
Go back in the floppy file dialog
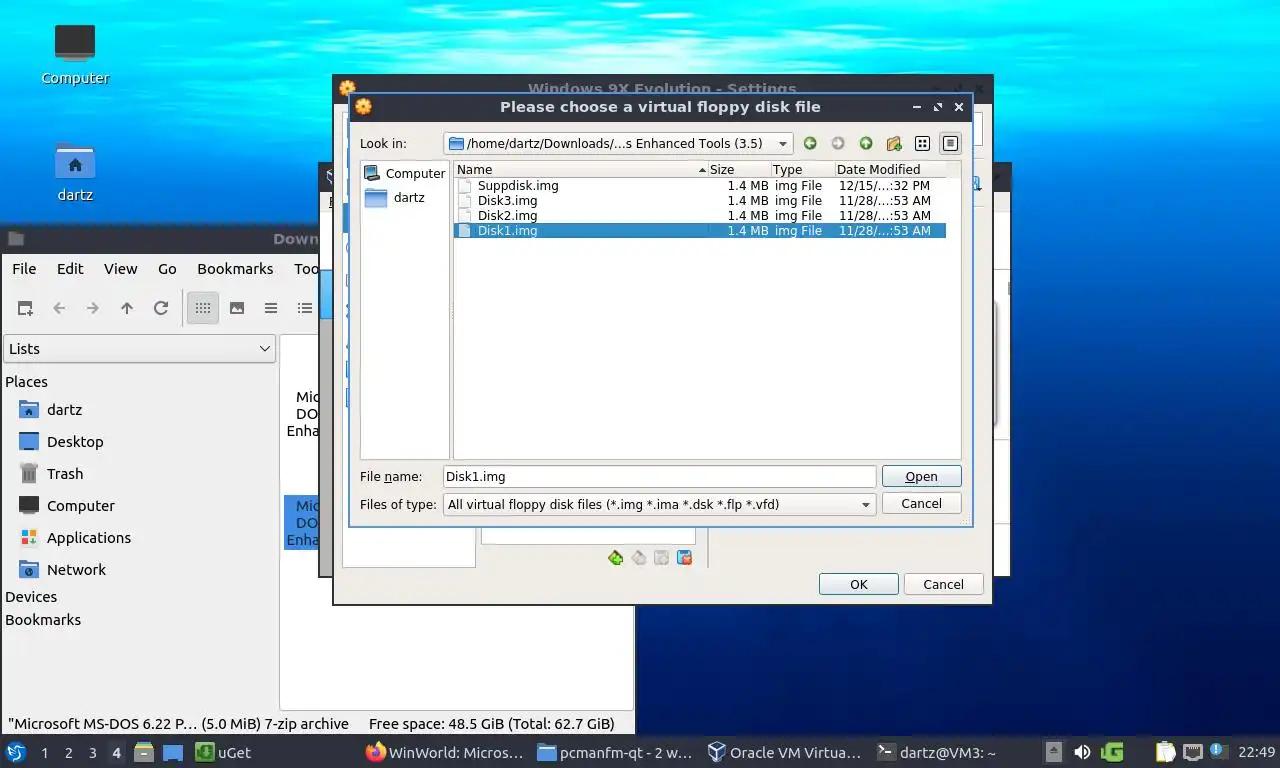(x=810, y=143)
